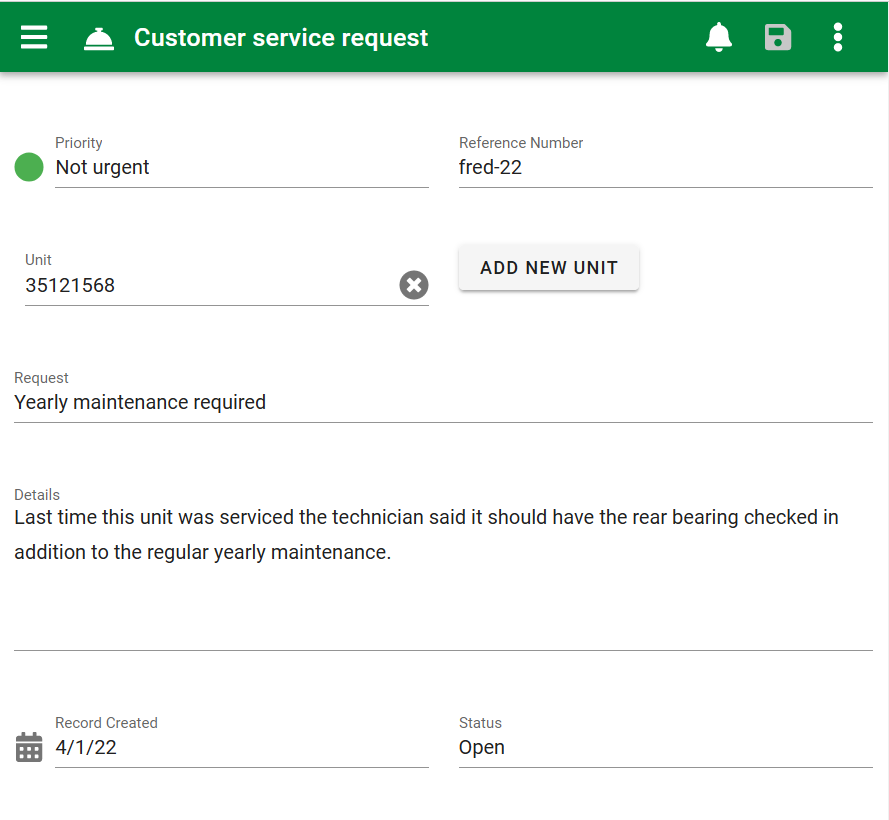Click the Unit label above the unit field

click(38, 260)
